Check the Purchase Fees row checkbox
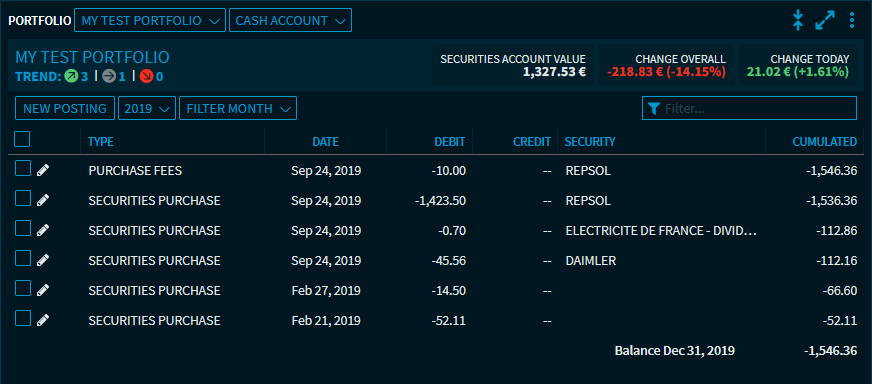 point(22,168)
